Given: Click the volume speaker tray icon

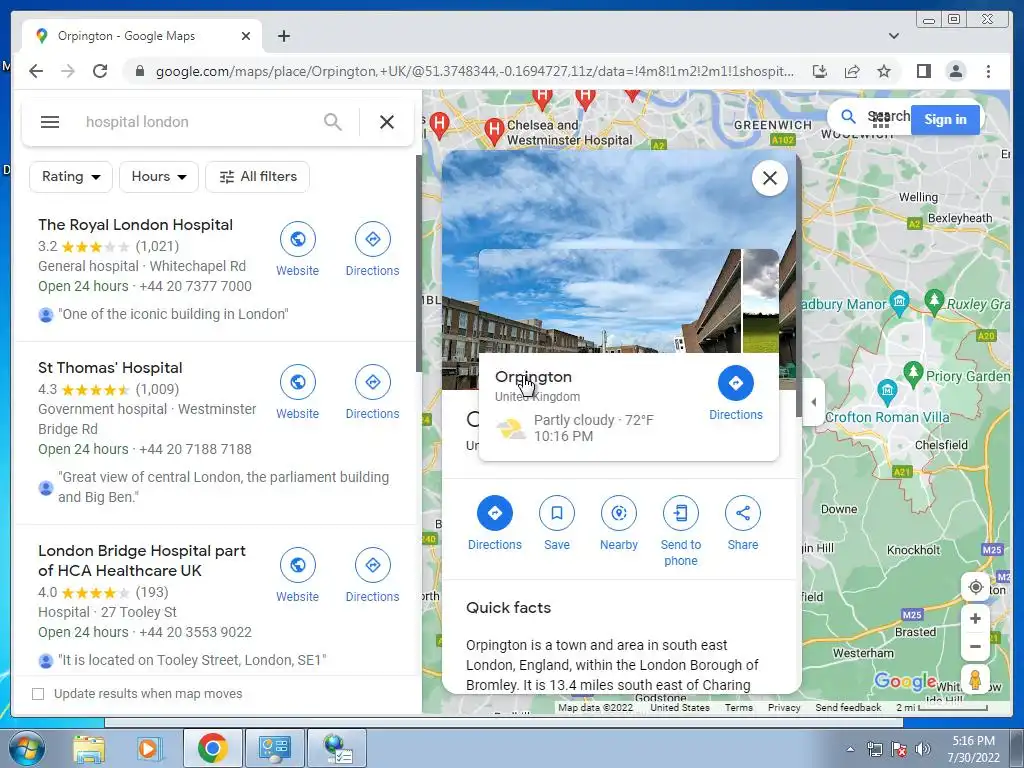Looking at the screenshot, I should point(923,749).
